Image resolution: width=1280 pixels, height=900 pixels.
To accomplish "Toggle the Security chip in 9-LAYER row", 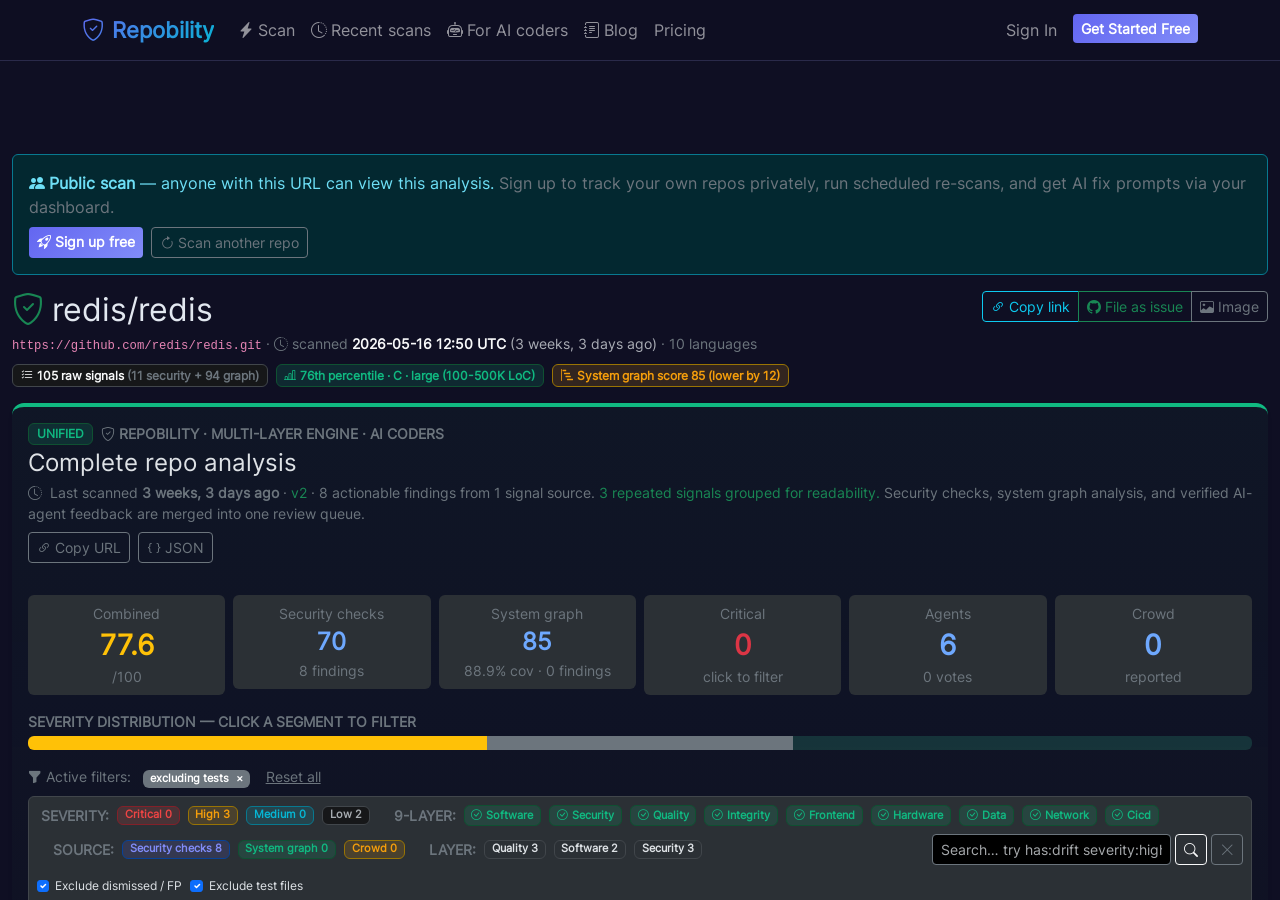I will (586, 815).
